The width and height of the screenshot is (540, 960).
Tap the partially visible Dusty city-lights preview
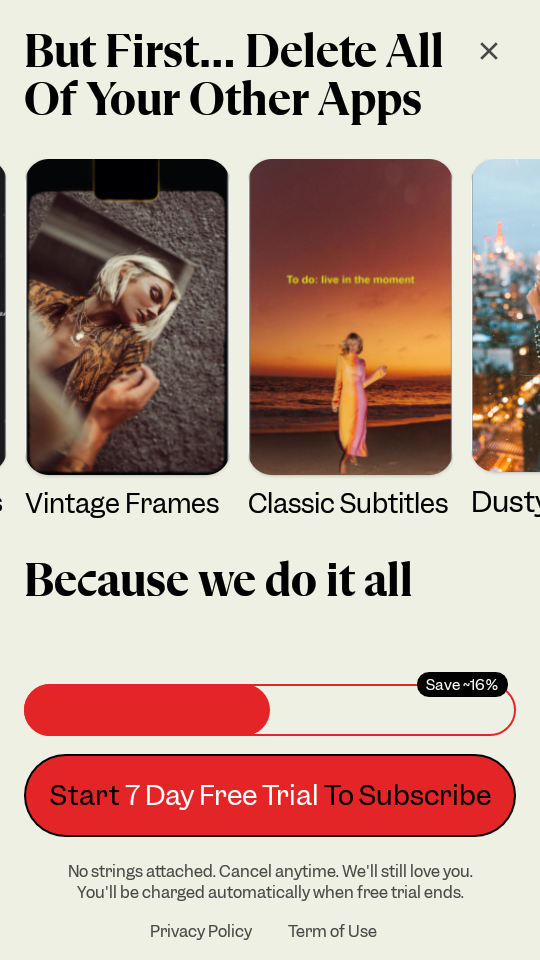coord(506,315)
